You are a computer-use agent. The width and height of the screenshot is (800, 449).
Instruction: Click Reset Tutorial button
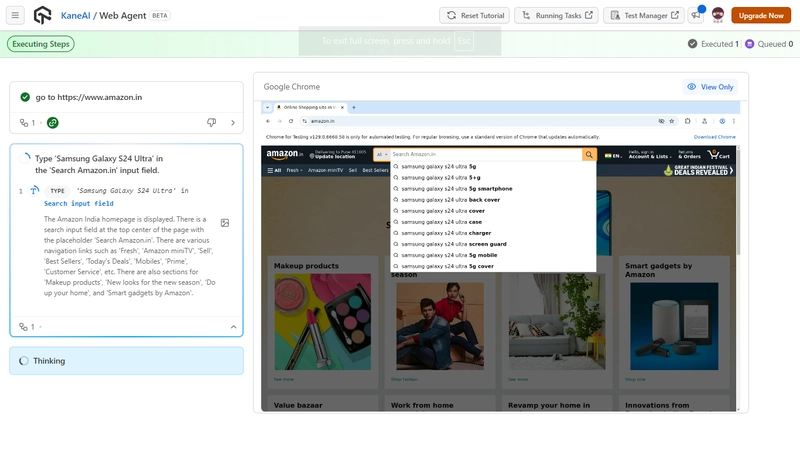pos(475,15)
